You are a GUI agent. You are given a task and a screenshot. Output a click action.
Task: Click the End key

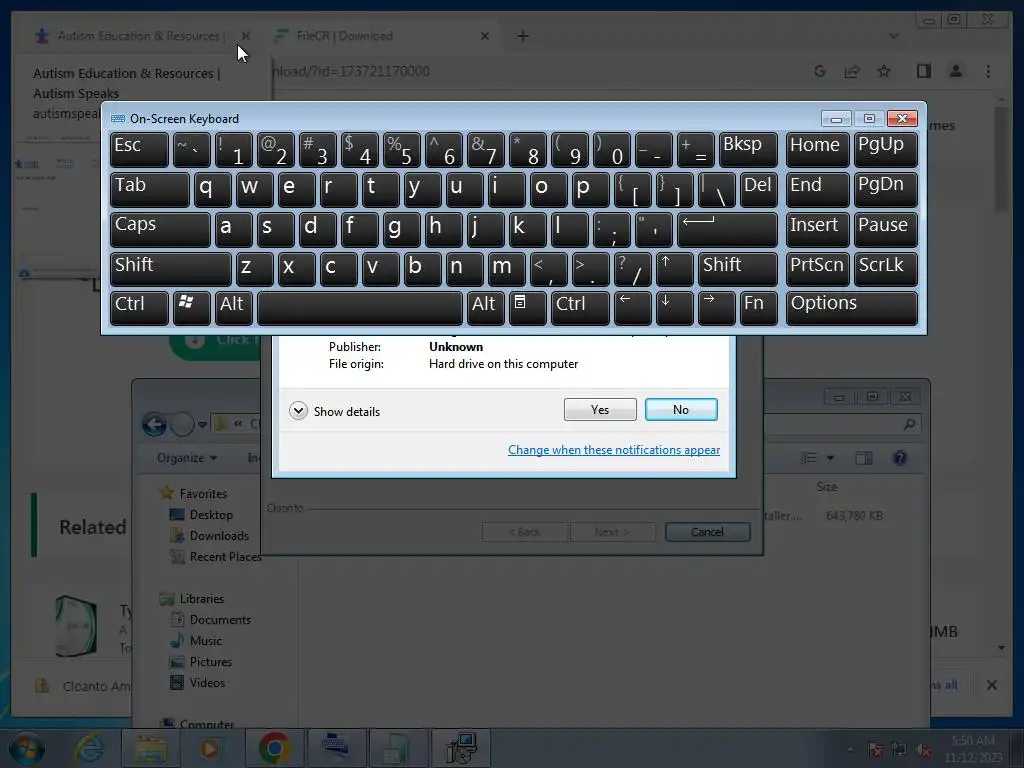coord(818,190)
